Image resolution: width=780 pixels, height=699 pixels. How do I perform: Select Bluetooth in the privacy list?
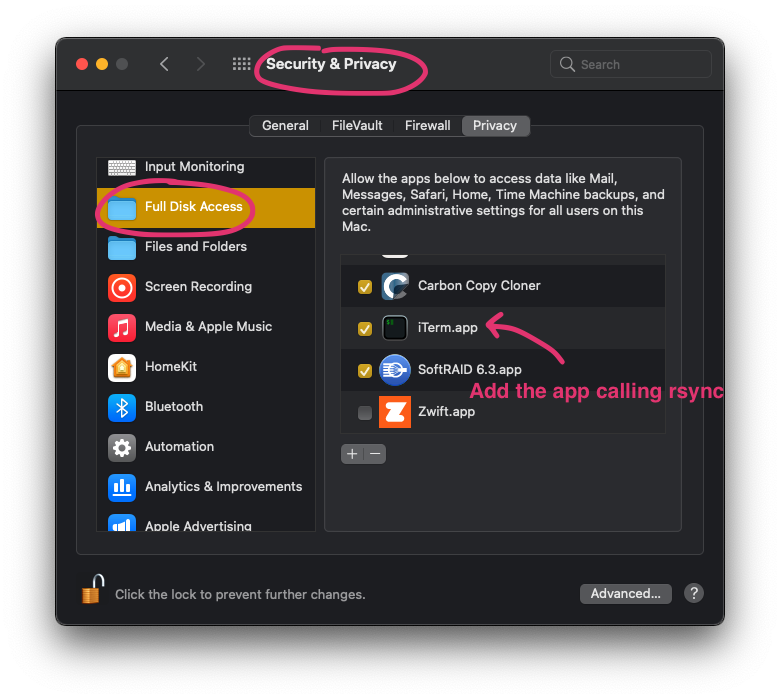point(206,408)
